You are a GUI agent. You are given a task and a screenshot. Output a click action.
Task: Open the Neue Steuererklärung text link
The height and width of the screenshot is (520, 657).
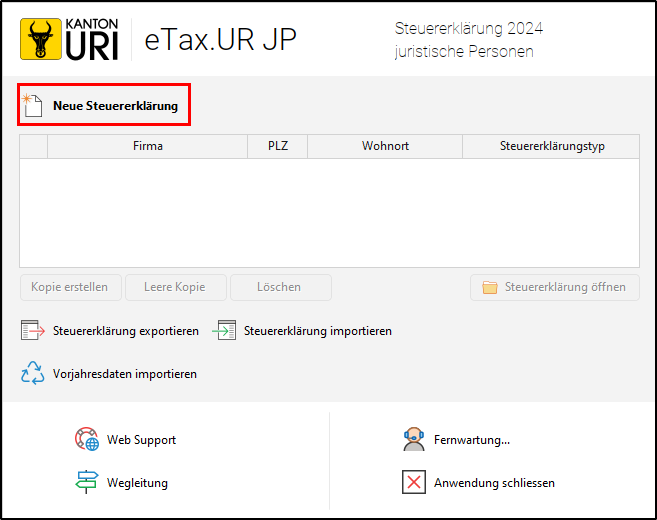115,106
